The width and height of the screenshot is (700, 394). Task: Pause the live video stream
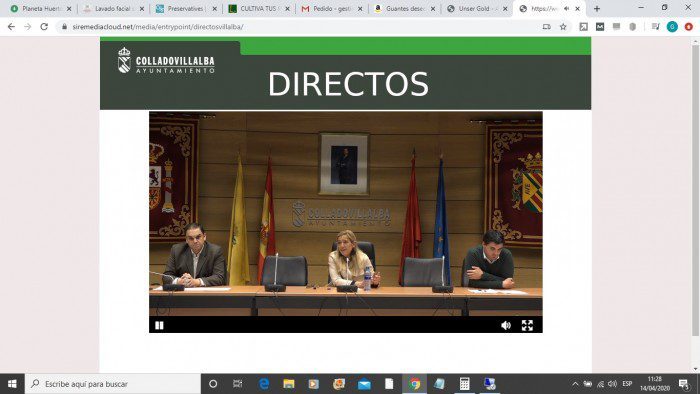tap(159, 325)
